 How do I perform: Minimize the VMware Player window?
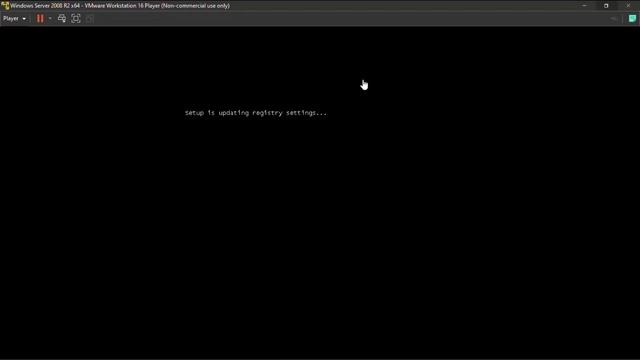click(584, 6)
